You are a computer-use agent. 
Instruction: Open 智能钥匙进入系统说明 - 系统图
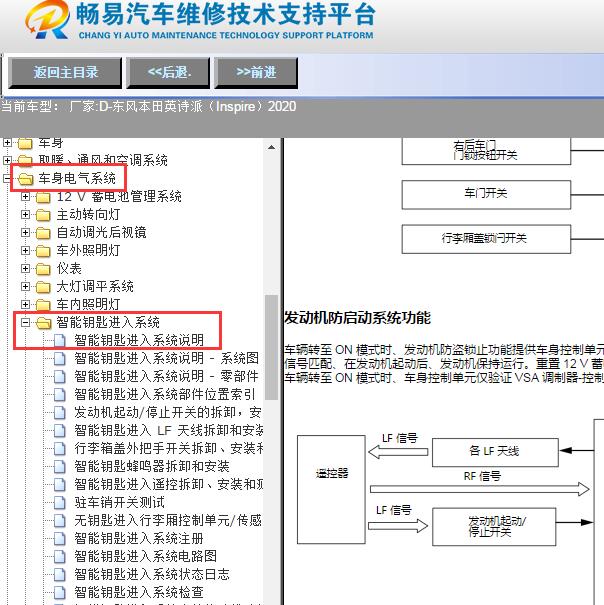coord(166,358)
